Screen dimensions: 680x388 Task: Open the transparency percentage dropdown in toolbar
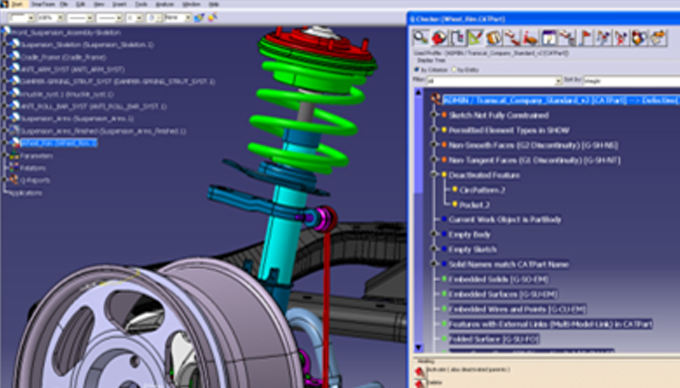click(51, 18)
